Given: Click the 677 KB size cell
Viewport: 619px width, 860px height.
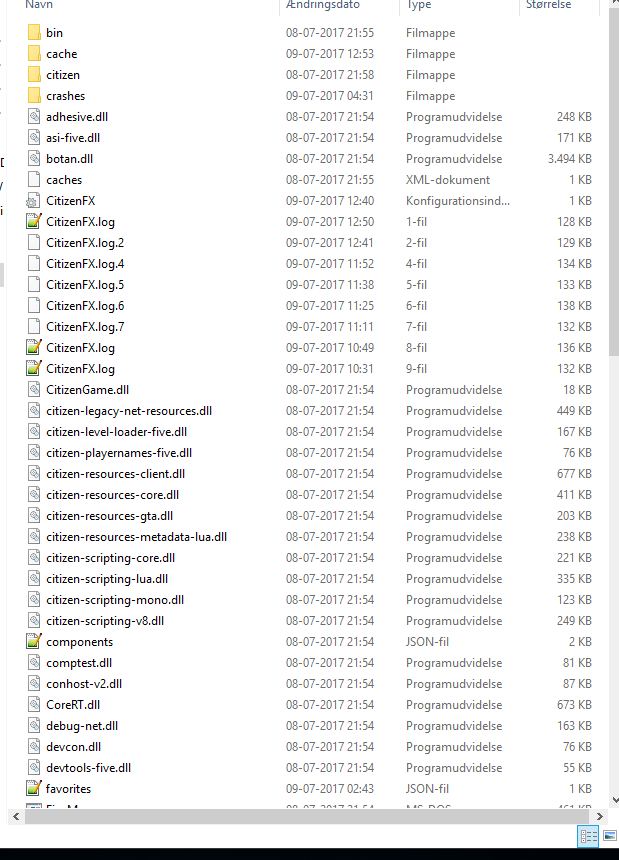Looking at the screenshot, I should [574, 474].
